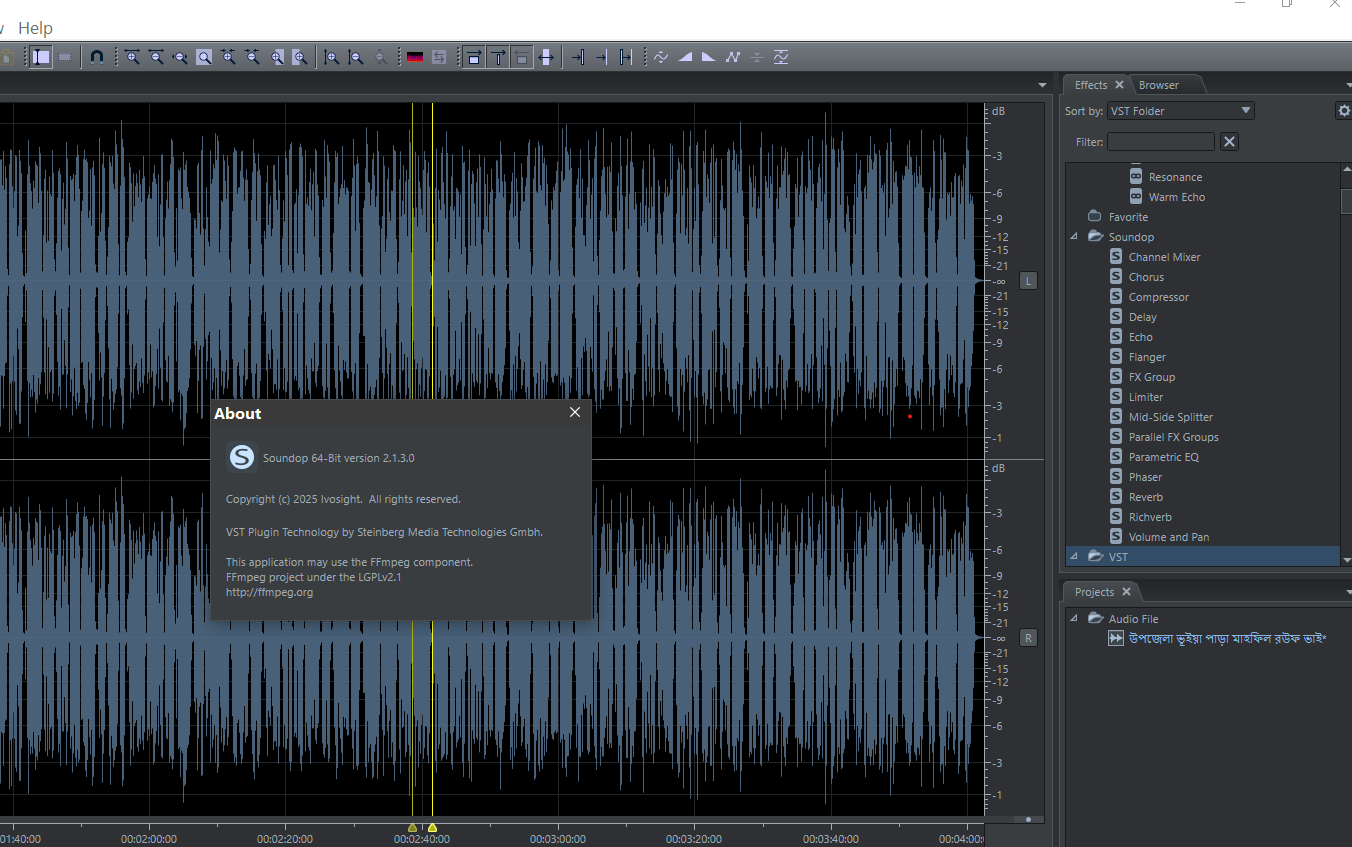Open the spectral color gradient icon
1352x847 pixels.
pyautogui.click(x=414, y=57)
